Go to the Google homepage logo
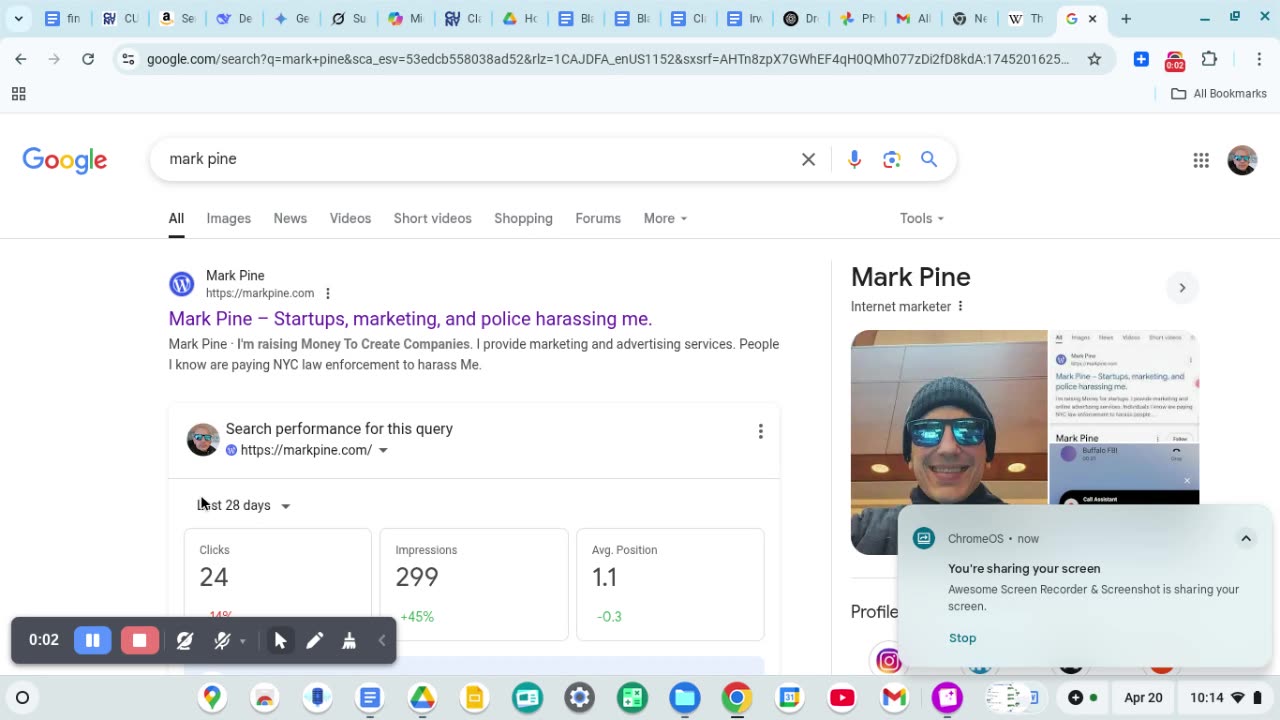1280x720 pixels. point(65,160)
